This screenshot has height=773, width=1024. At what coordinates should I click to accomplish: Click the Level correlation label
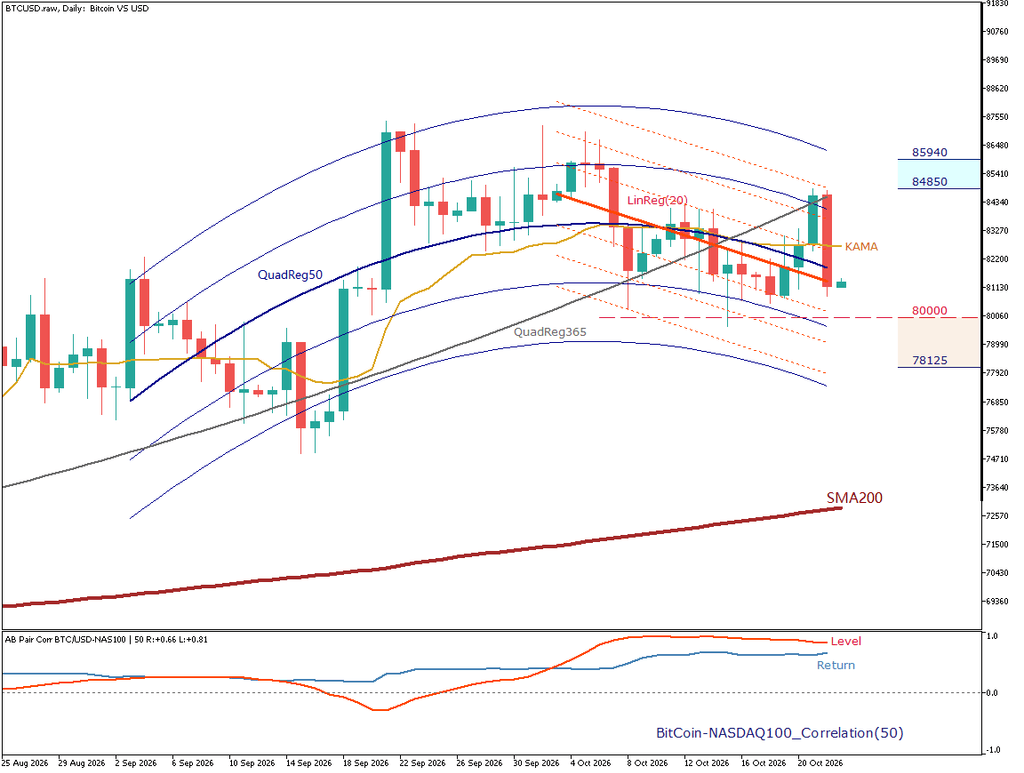coord(846,641)
